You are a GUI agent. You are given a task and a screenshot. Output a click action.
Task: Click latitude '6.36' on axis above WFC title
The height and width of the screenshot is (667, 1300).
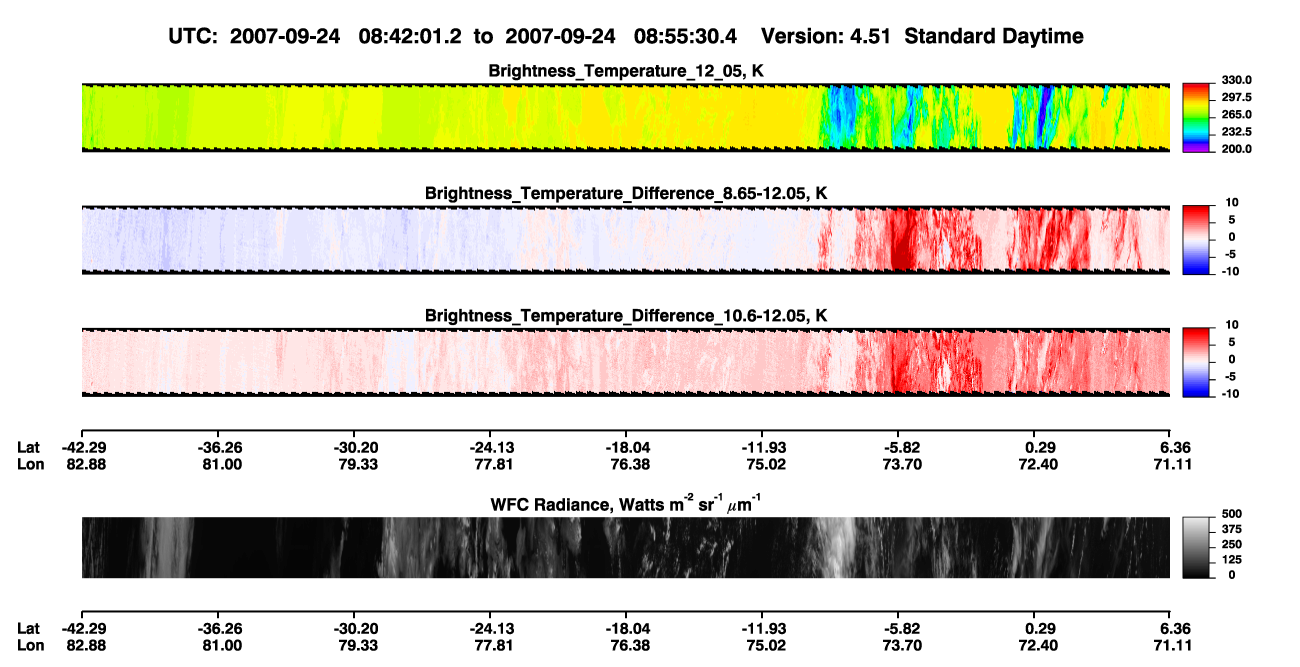click(1174, 447)
